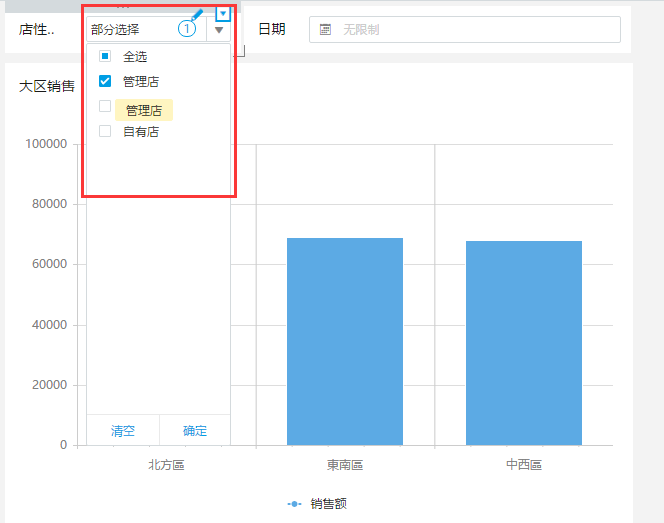Click the 店性.. filter label
664x523 pixels.
[36, 29]
